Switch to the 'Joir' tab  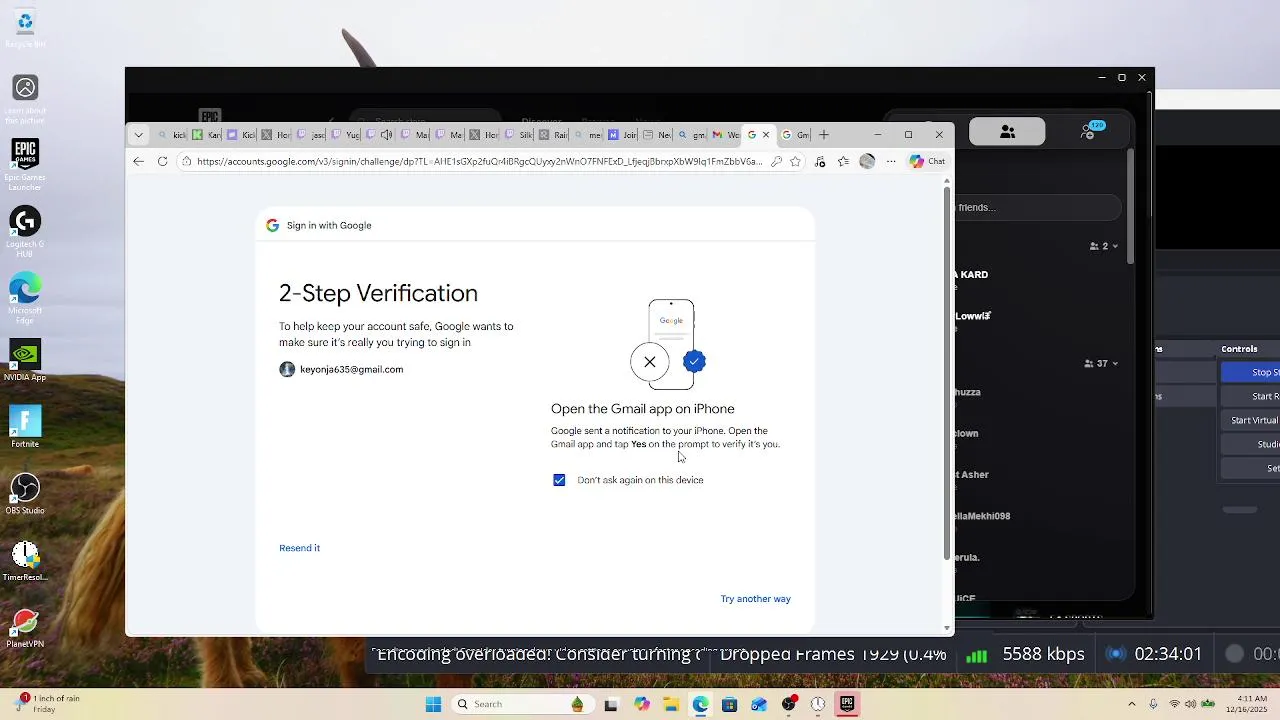[x=622, y=135]
